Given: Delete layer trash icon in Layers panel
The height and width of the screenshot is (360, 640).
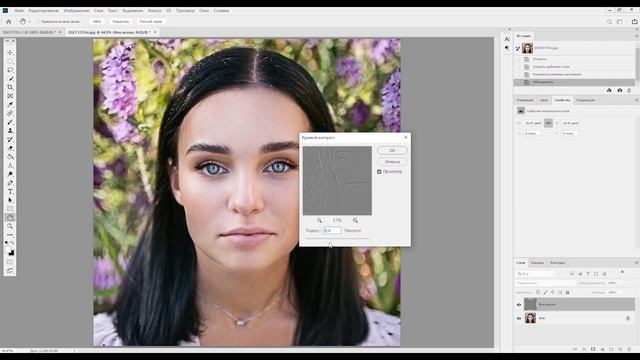Looking at the screenshot, I should pos(629,349).
